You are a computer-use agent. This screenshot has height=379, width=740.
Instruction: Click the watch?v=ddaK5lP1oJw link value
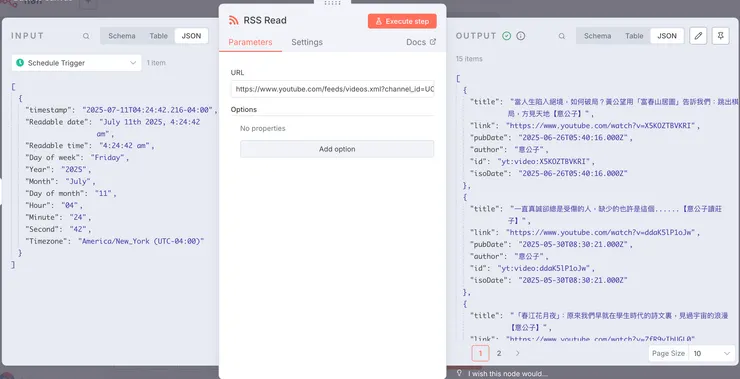pos(600,232)
